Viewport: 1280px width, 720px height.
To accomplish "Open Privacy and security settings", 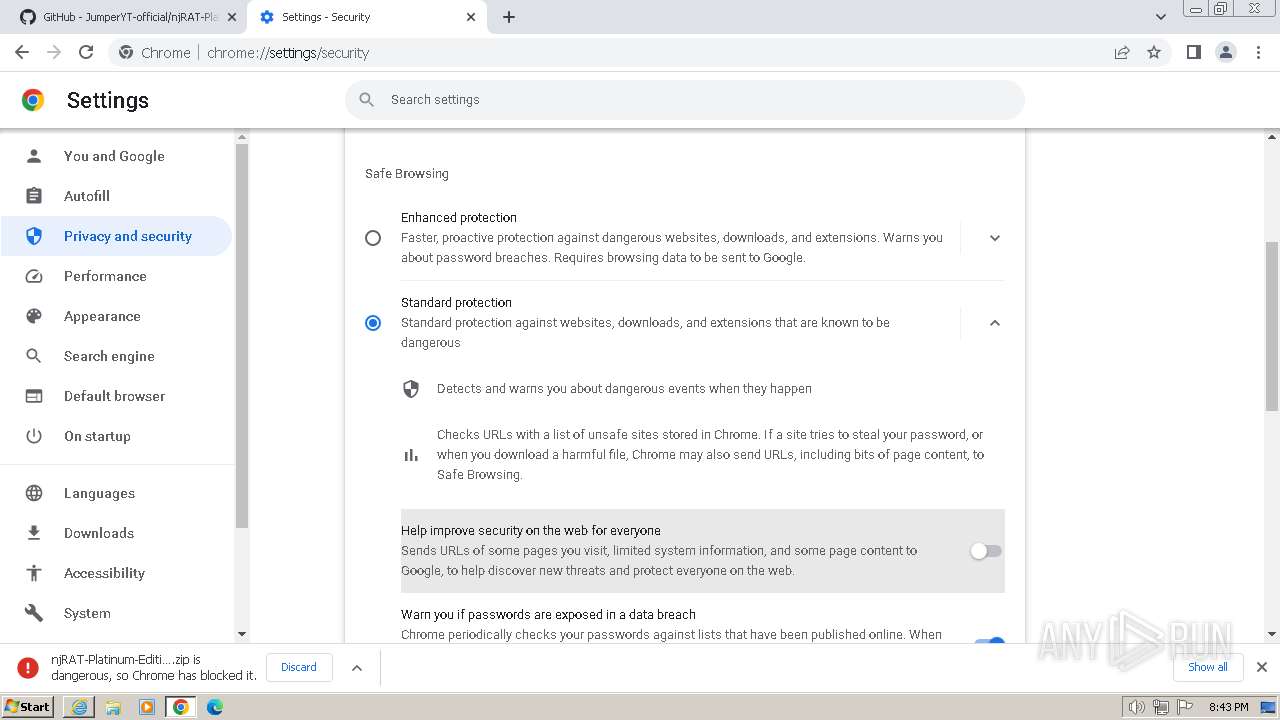I will click(116, 236).
